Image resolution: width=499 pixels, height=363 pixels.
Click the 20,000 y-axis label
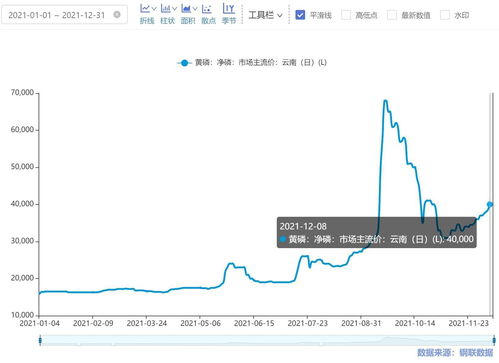click(22, 278)
